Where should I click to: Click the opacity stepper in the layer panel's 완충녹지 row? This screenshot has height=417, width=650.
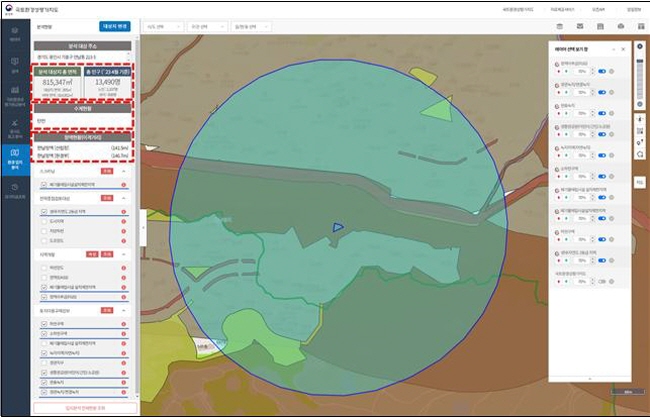(x=592, y=114)
